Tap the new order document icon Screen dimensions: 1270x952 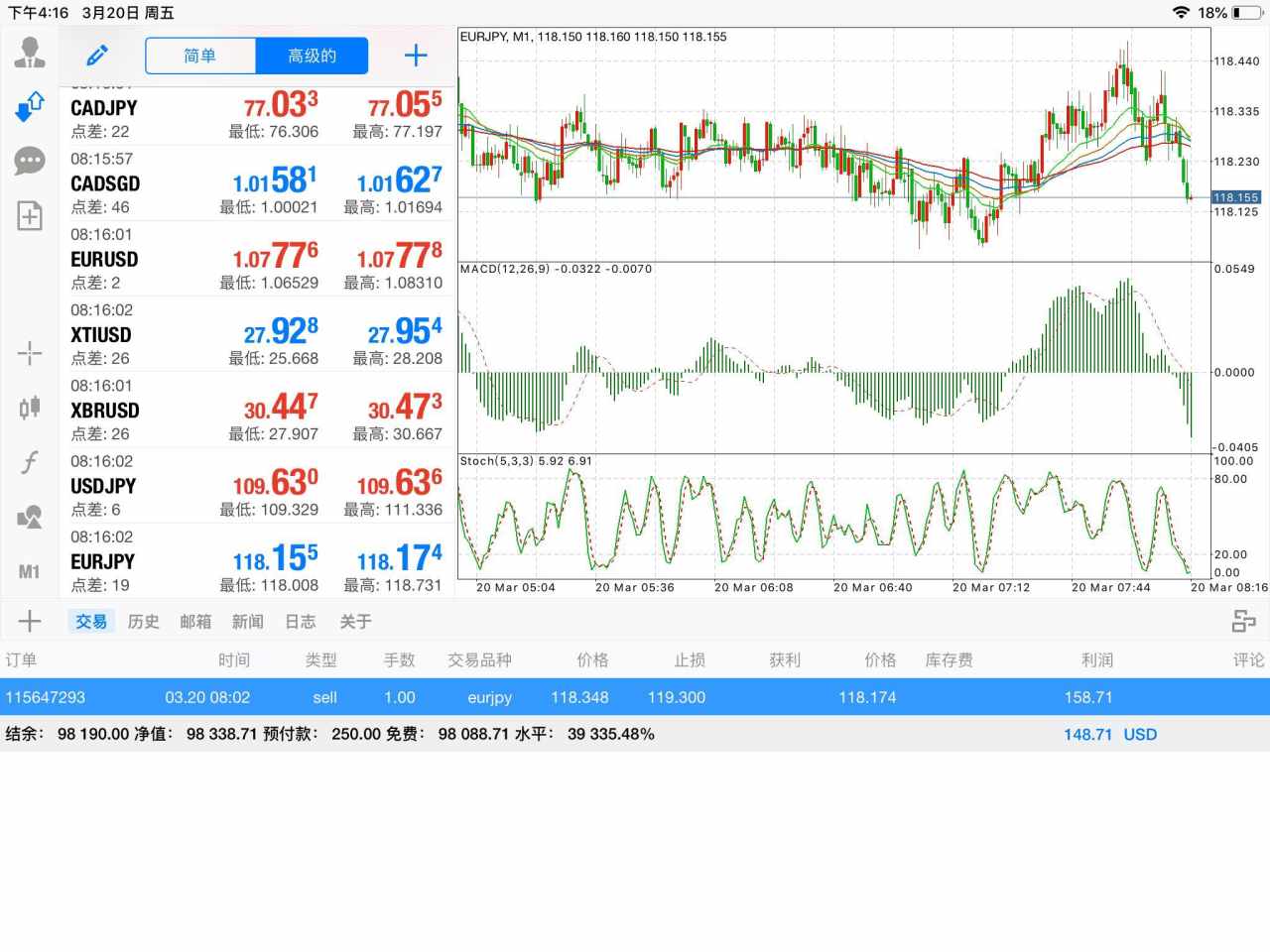[x=30, y=215]
